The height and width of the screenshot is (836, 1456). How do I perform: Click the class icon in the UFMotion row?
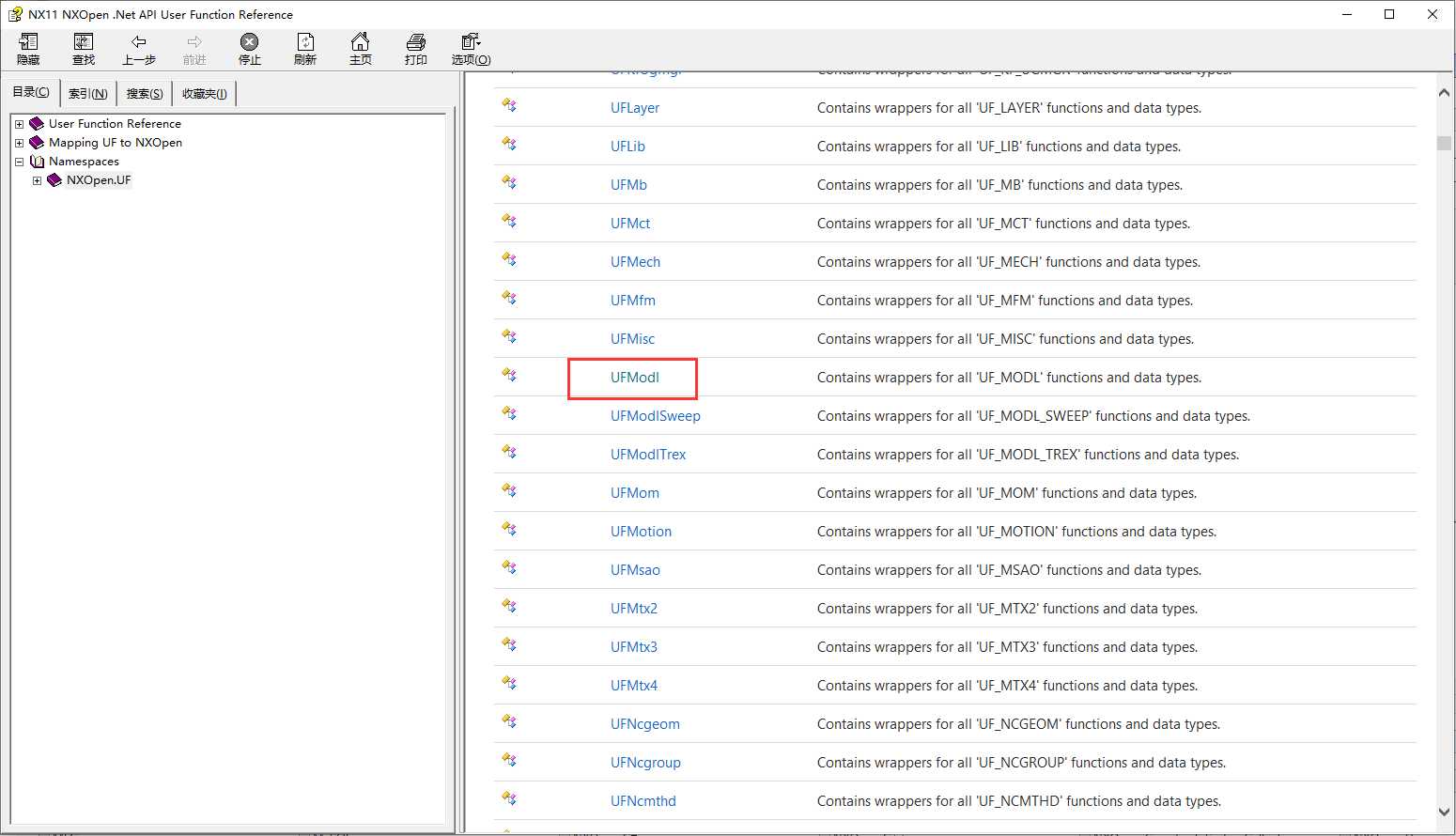pos(509,529)
